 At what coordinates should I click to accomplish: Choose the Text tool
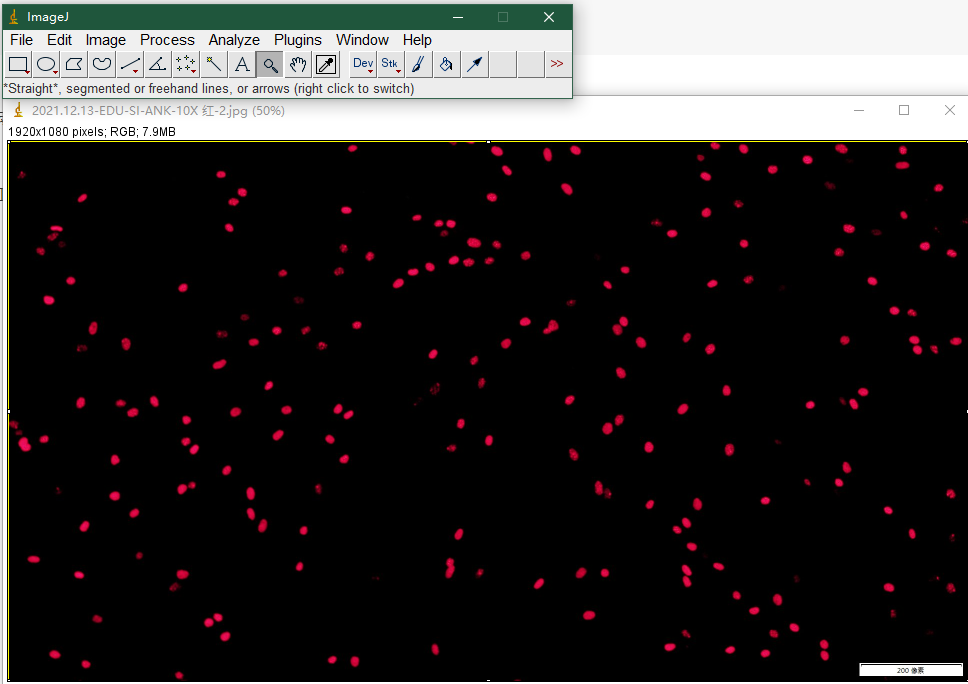click(242, 65)
